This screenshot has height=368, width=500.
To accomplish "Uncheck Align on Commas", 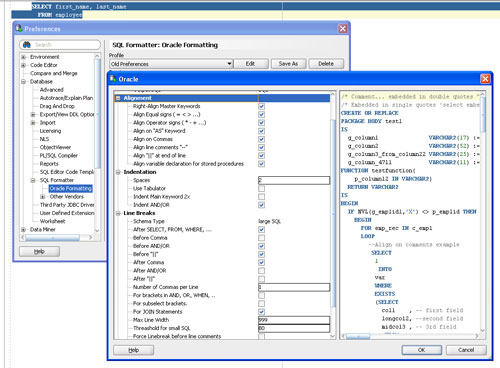I will click(x=262, y=139).
